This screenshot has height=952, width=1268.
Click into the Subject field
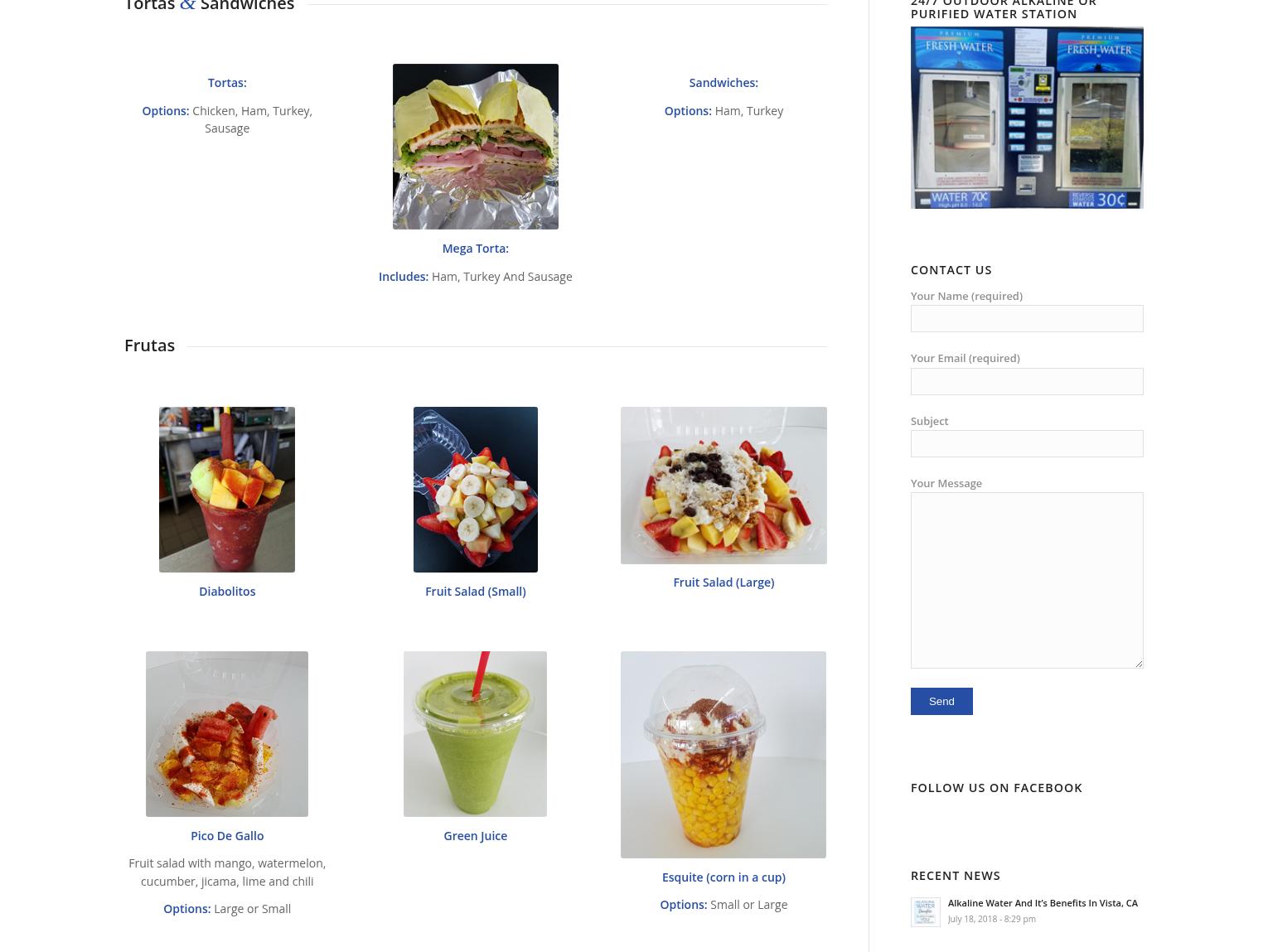(1027, 443)
